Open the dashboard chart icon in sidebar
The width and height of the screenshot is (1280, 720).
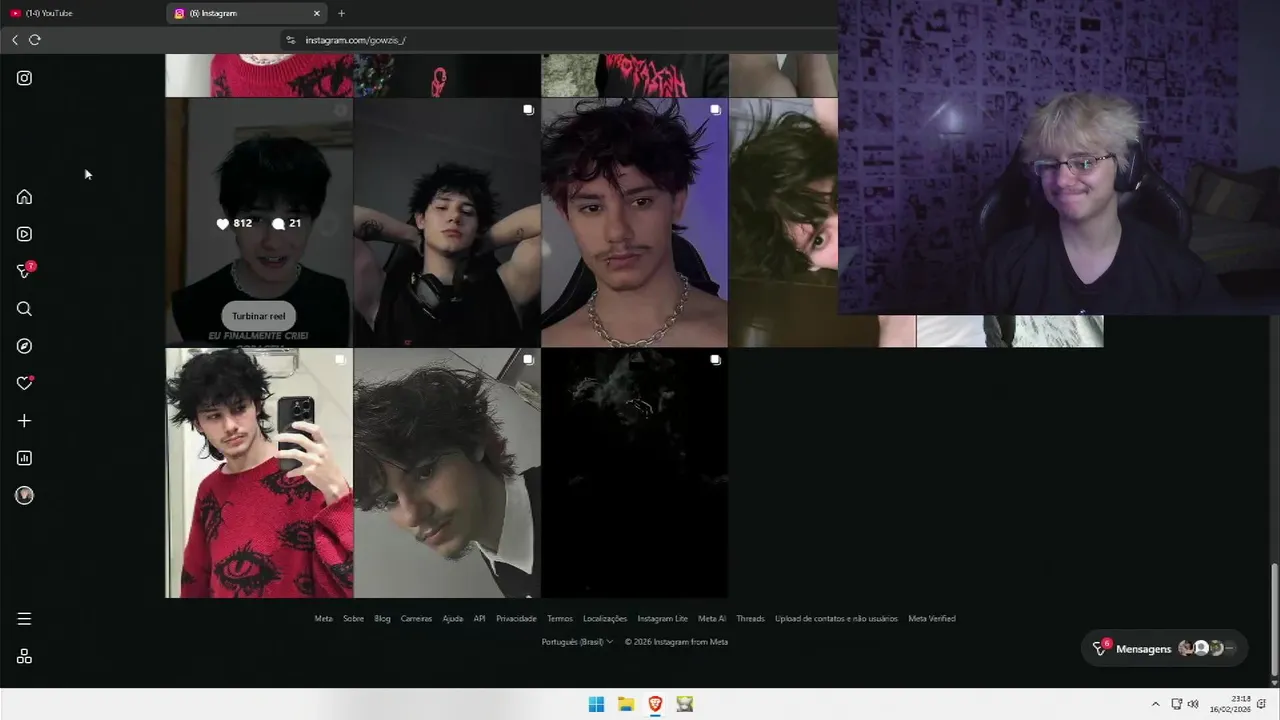[24, 458]
